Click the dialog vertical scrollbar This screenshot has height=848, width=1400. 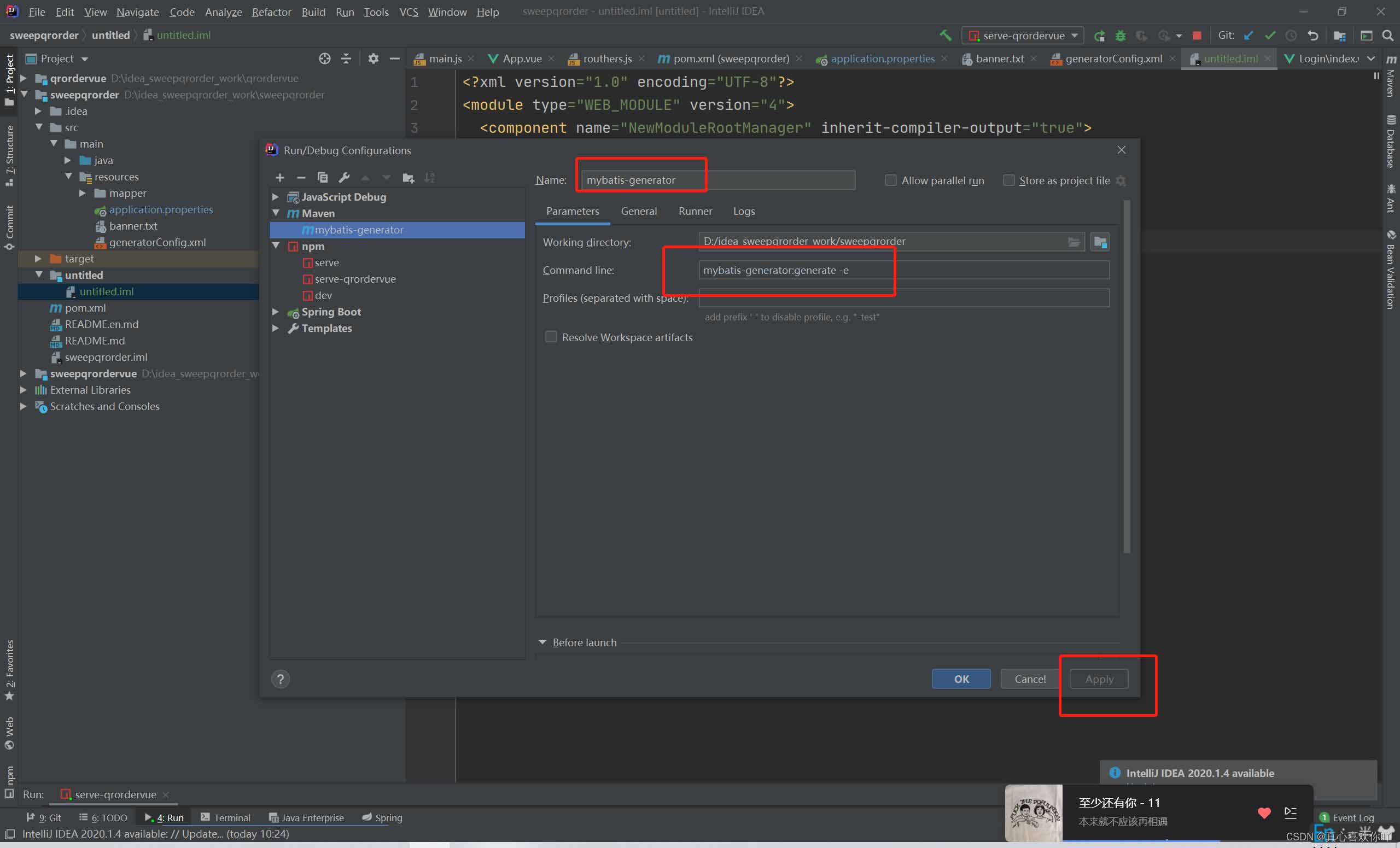tap(1127, 376)
